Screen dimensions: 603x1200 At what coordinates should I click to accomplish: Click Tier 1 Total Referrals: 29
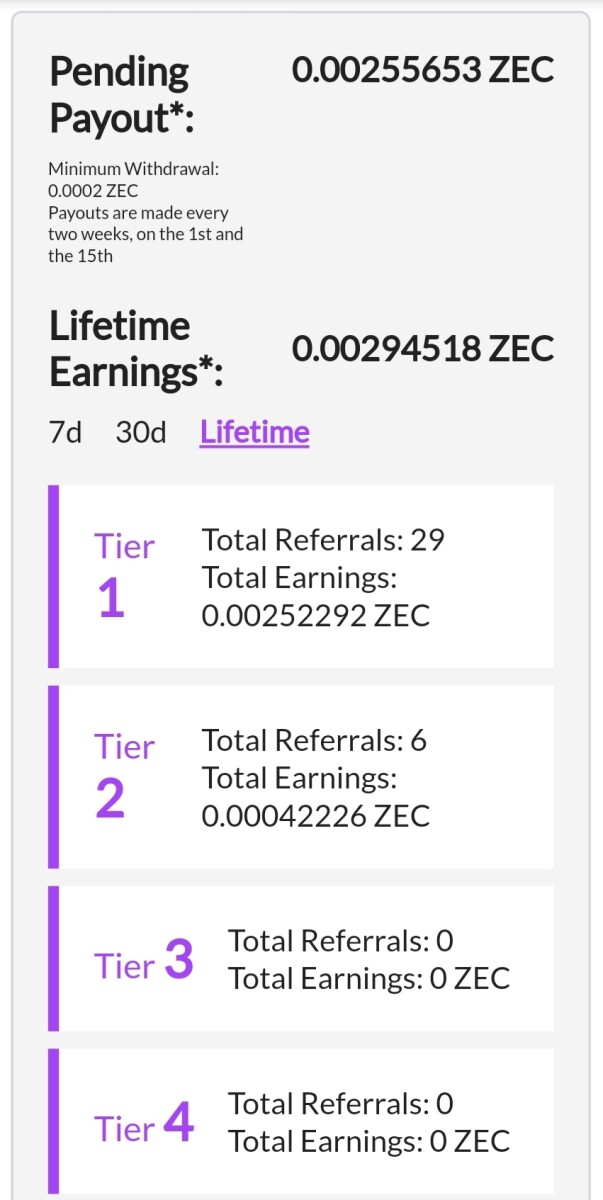coord(323,540)
